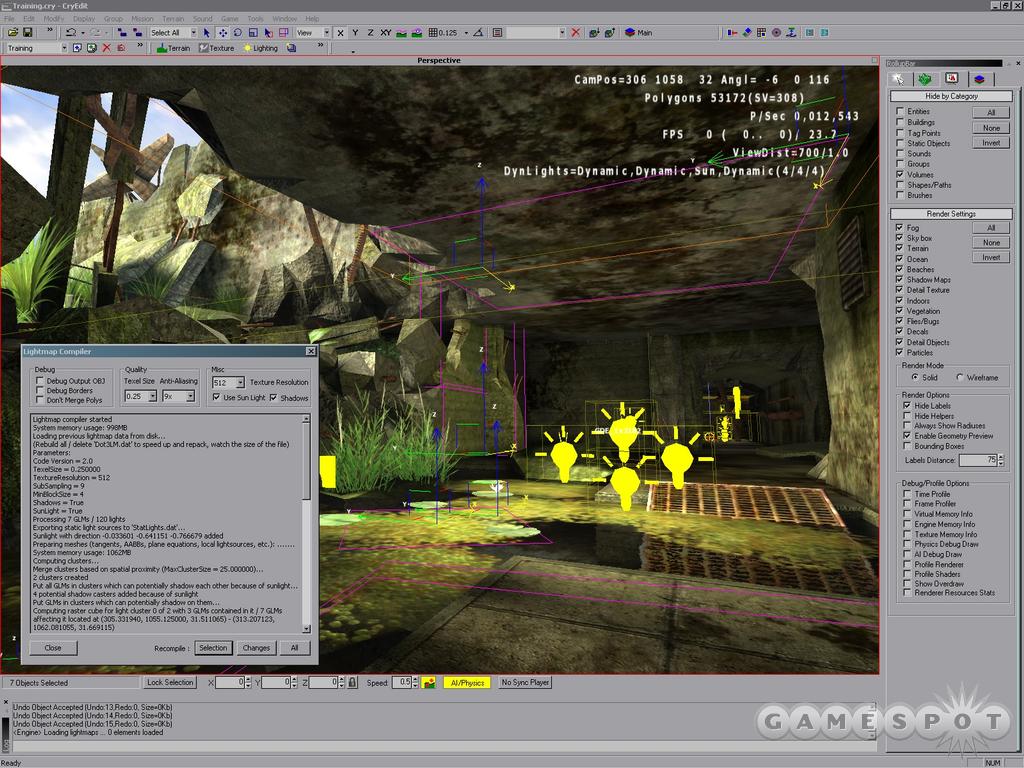Activate the Move tool in the toolbar

(x=223, y=33)
